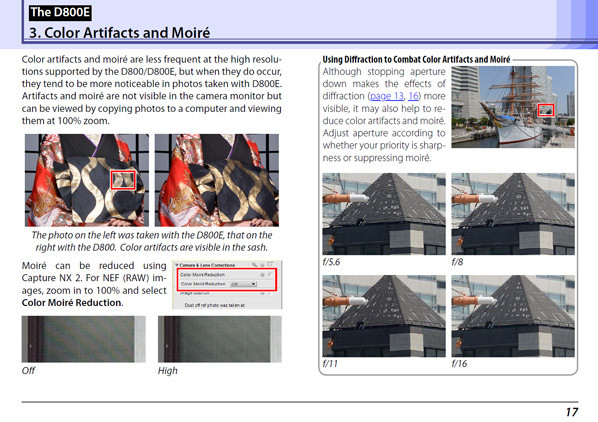Click the page number 17
The height and width of the screenshot is (422, 598).
click(572, 412)
